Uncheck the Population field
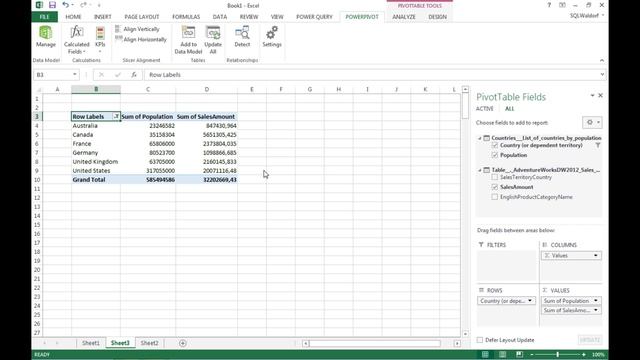 (495, 155)
